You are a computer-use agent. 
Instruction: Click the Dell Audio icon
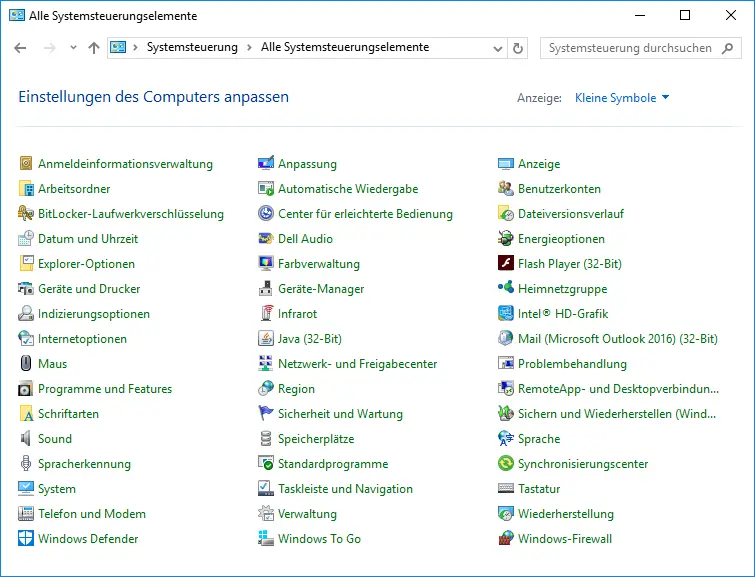click(266, 239)
